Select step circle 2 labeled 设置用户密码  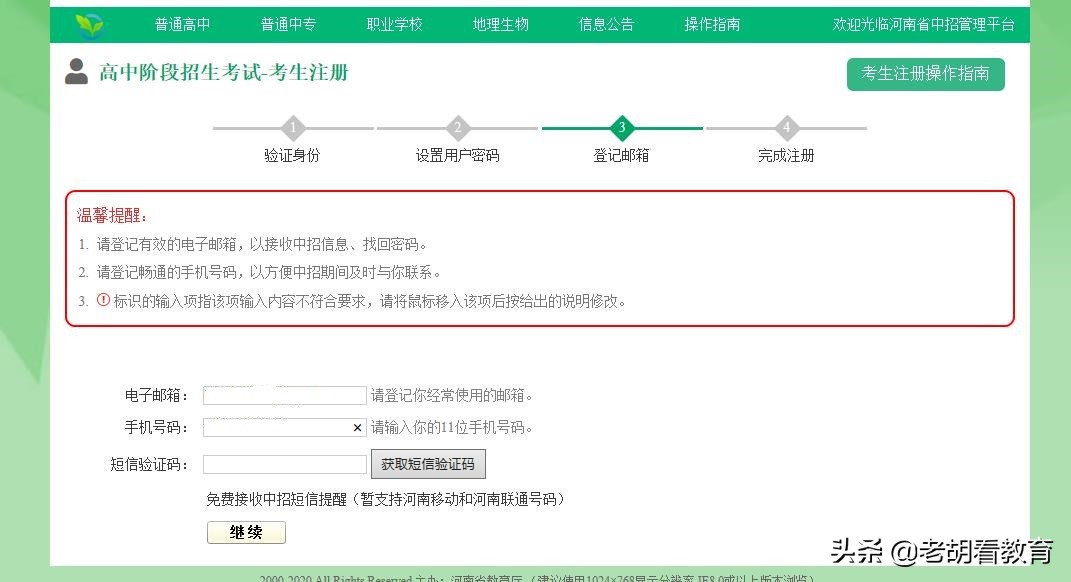coord(457,128)
